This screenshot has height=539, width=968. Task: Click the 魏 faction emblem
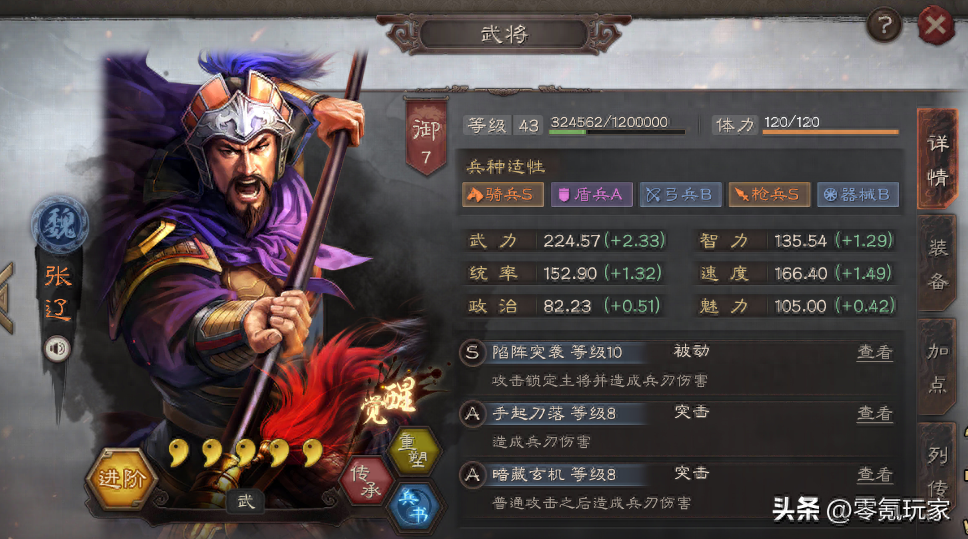pos(59,224)
